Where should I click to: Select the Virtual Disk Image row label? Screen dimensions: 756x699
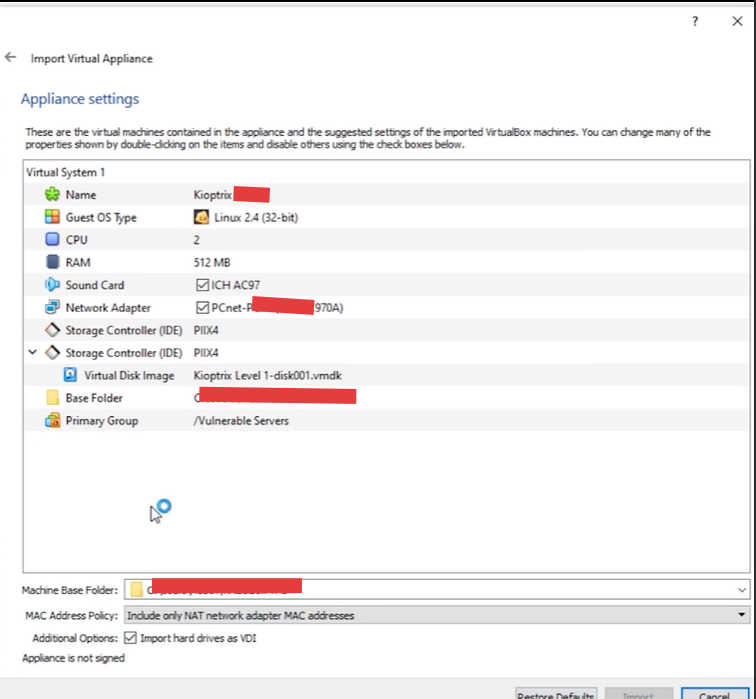(x=129, y=376)
